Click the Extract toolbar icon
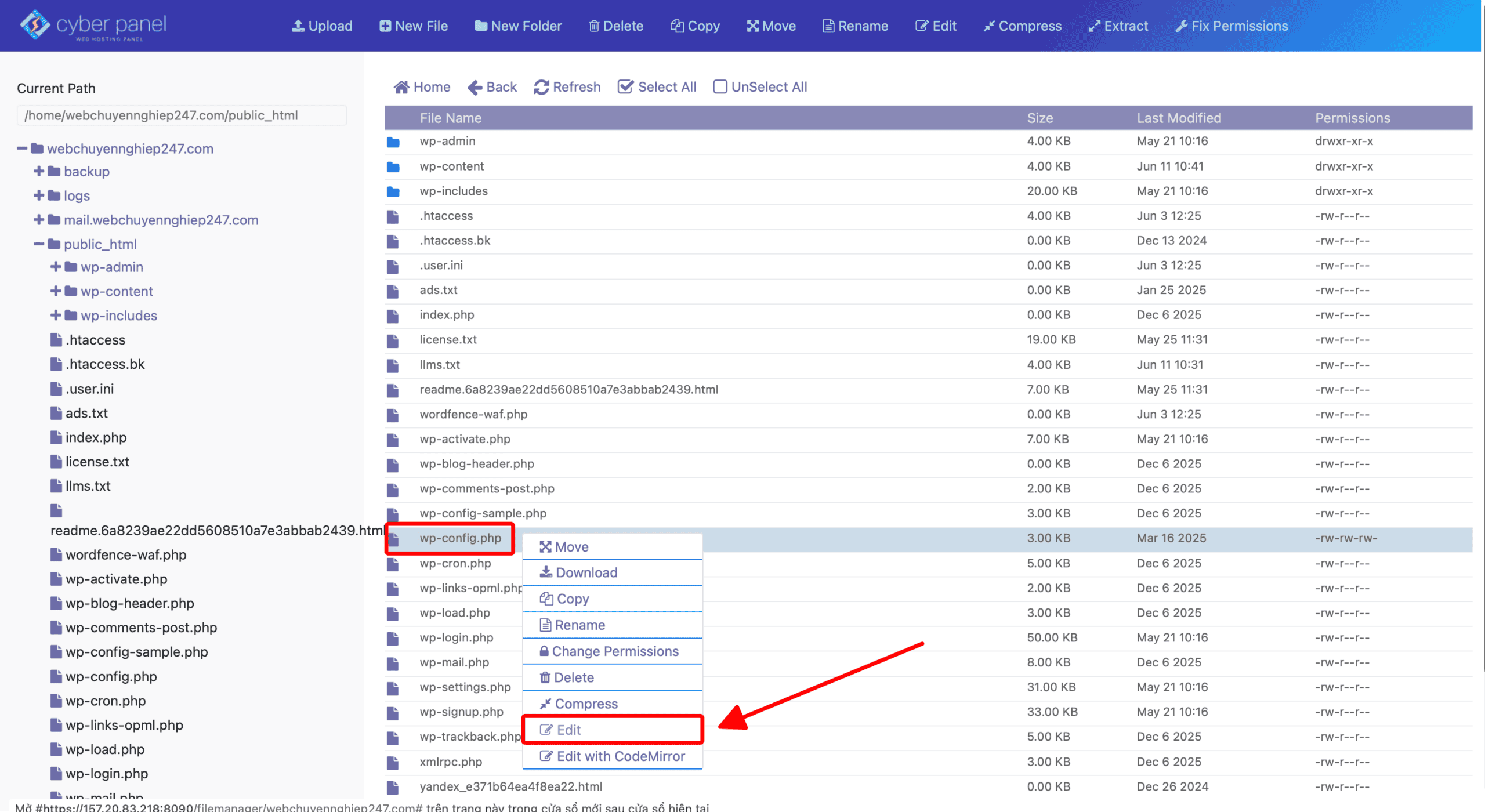The height and width of the screenshot is (812, 1485). pyautogui.click(x=1095, y=26)
